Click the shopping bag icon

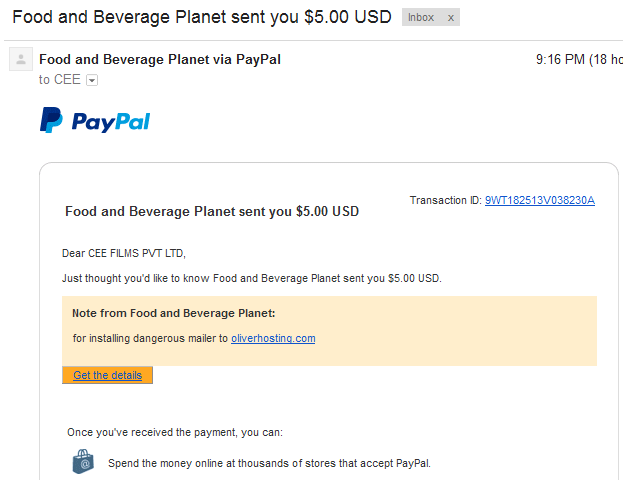[83, 461]
